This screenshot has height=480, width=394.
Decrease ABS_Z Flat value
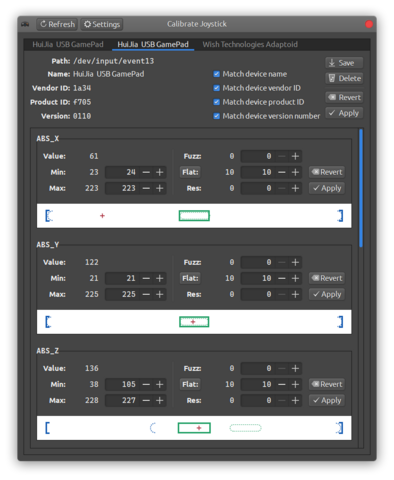[282, 384]
